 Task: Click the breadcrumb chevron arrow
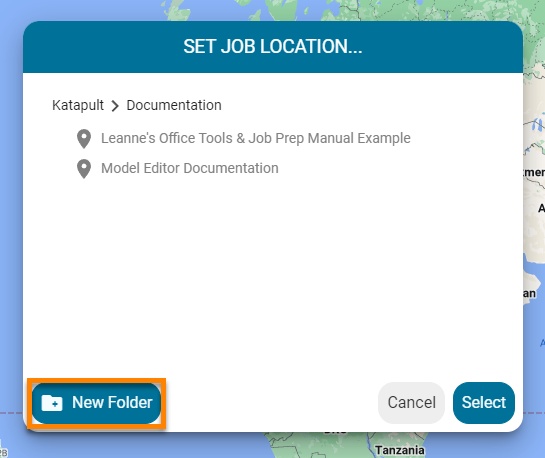point(115,106)
